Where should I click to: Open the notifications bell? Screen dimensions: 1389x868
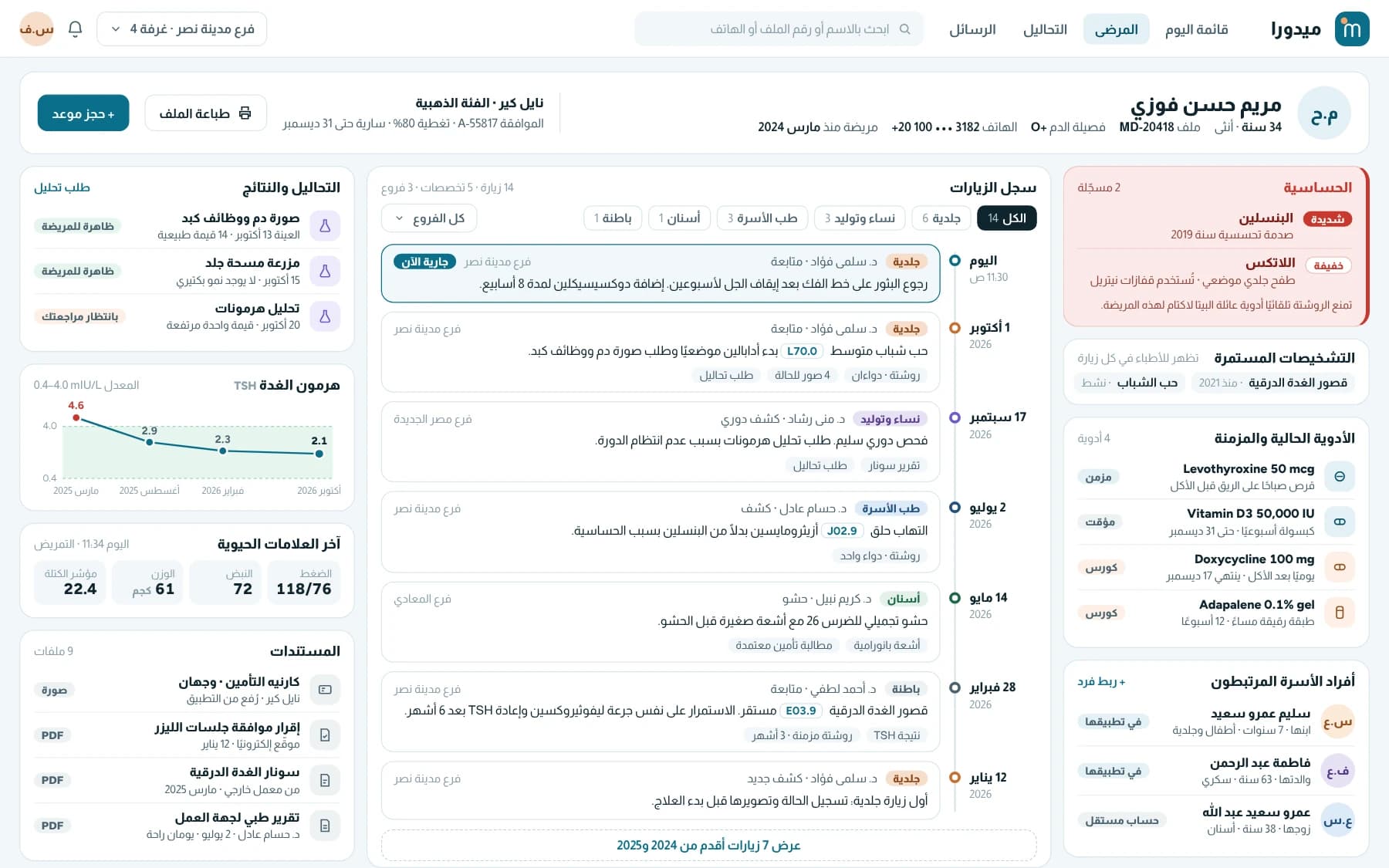(x=75, y=29)
